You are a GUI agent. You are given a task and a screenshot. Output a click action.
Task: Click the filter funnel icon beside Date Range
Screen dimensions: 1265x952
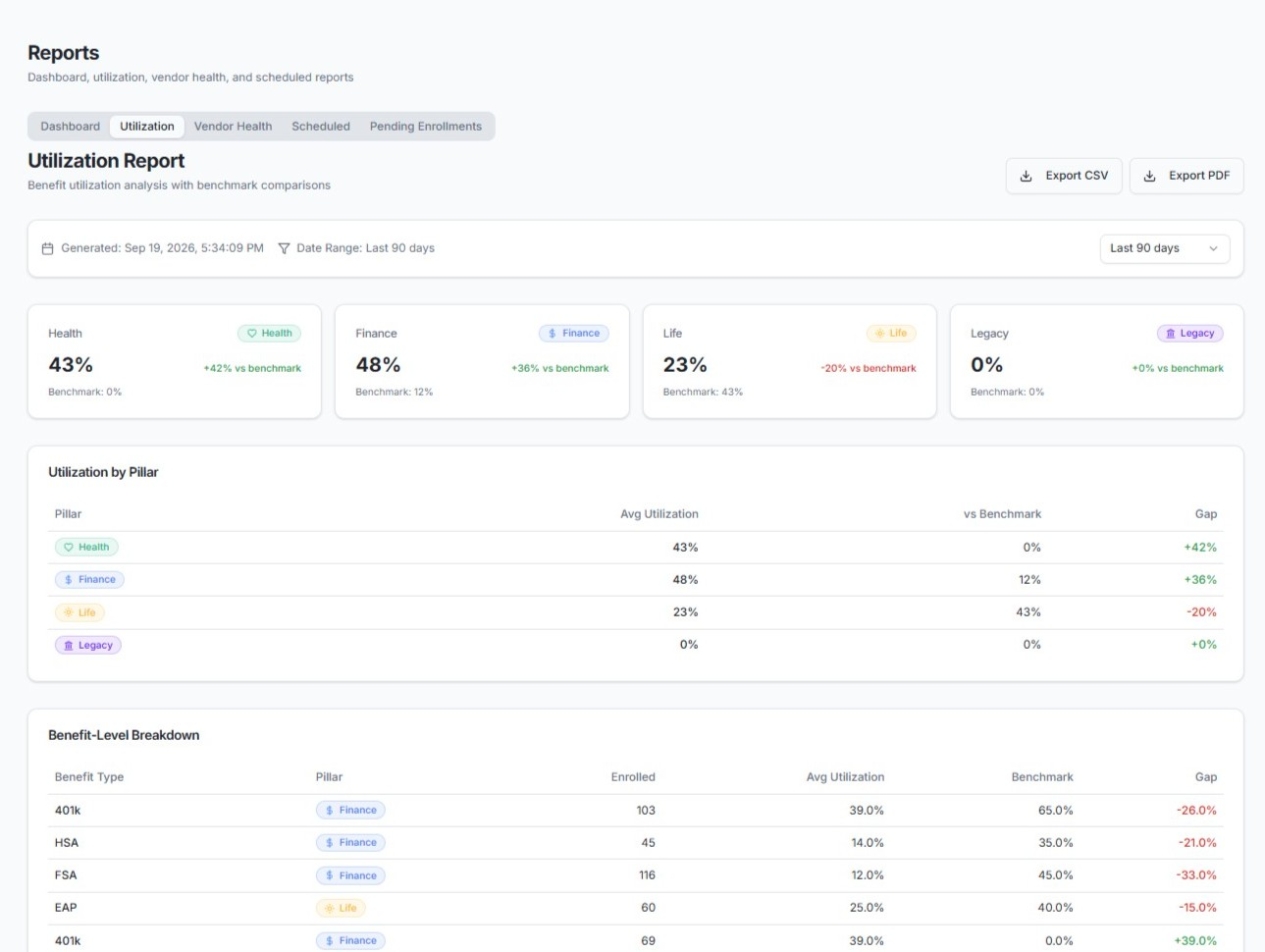pyautogui.click(x=284, y=248)
